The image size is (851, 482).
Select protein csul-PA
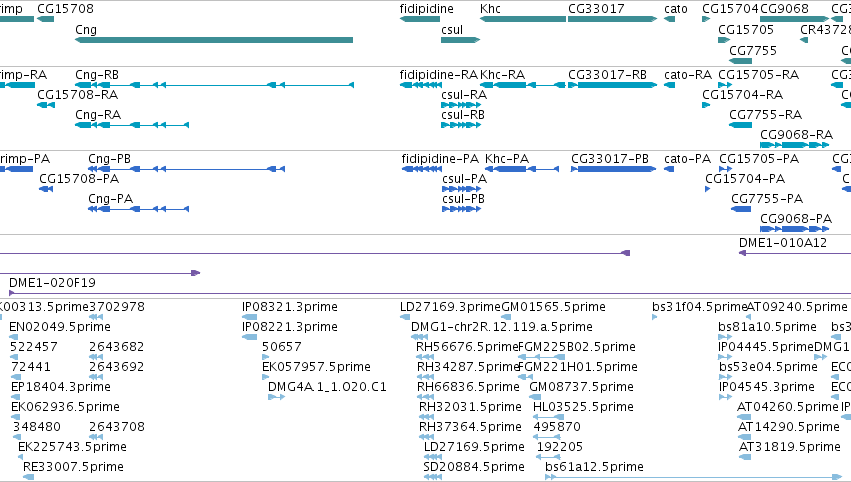pos(461,189)
